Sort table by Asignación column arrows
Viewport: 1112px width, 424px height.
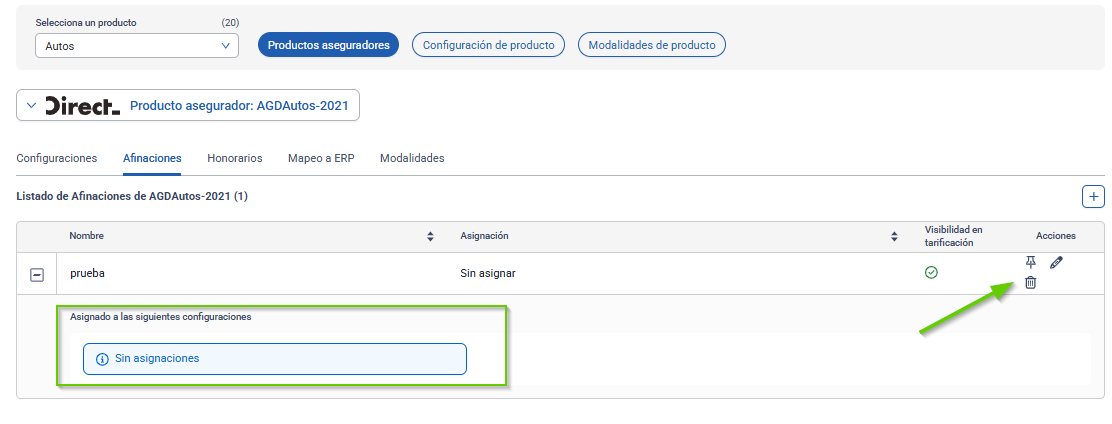895,237
